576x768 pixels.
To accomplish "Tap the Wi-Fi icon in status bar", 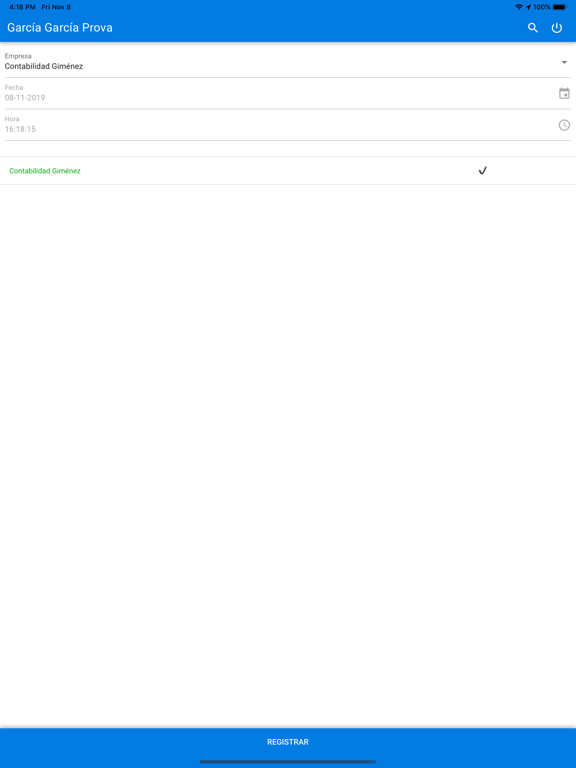I will coord(519,7).
